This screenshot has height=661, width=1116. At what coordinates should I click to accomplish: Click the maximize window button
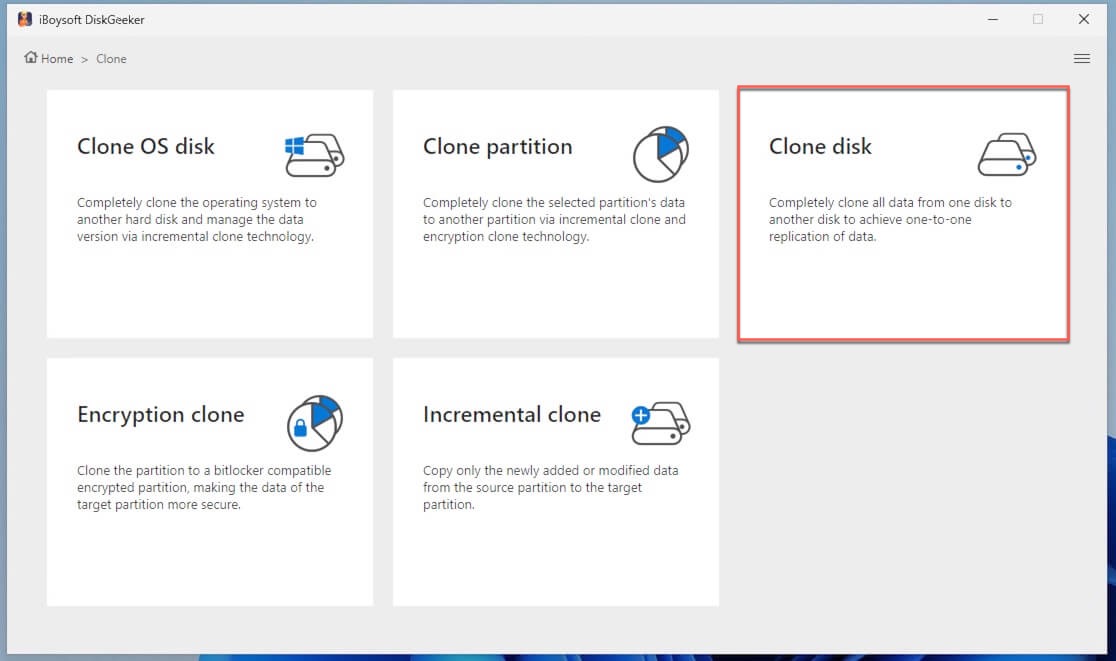pos(1038,19)
